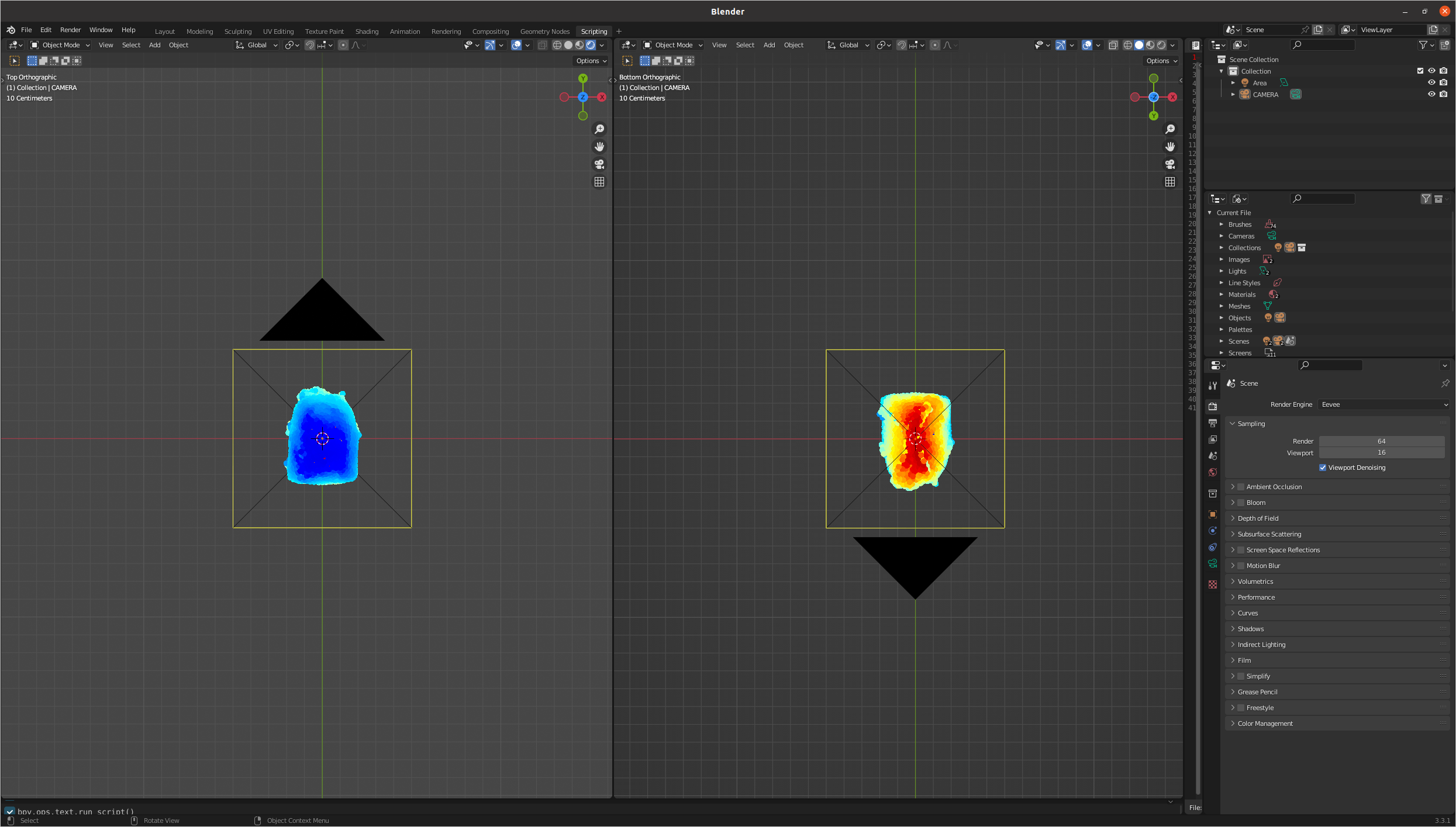Hide the CAMERA object in viewport
Viewport: 1456px width, 827px height.
point(1431,94)
